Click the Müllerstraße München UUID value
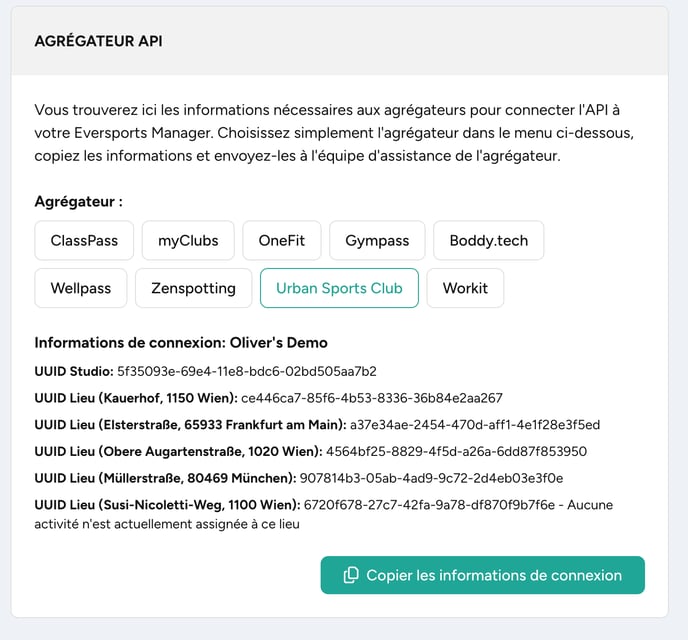This screenshot has width=688, height=640. [x=431, y=478]
